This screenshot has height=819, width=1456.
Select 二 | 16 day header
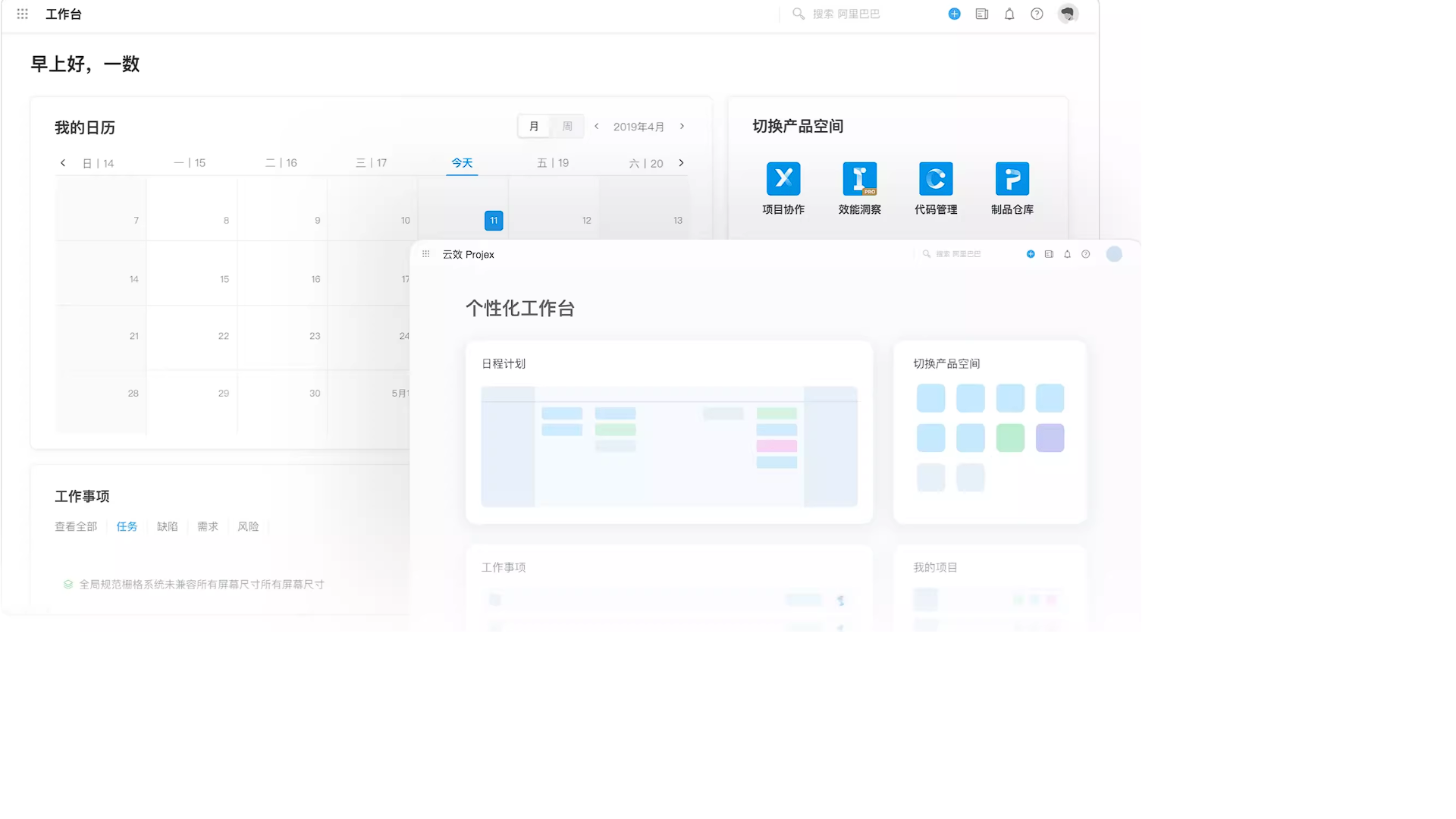click(281, 163)
